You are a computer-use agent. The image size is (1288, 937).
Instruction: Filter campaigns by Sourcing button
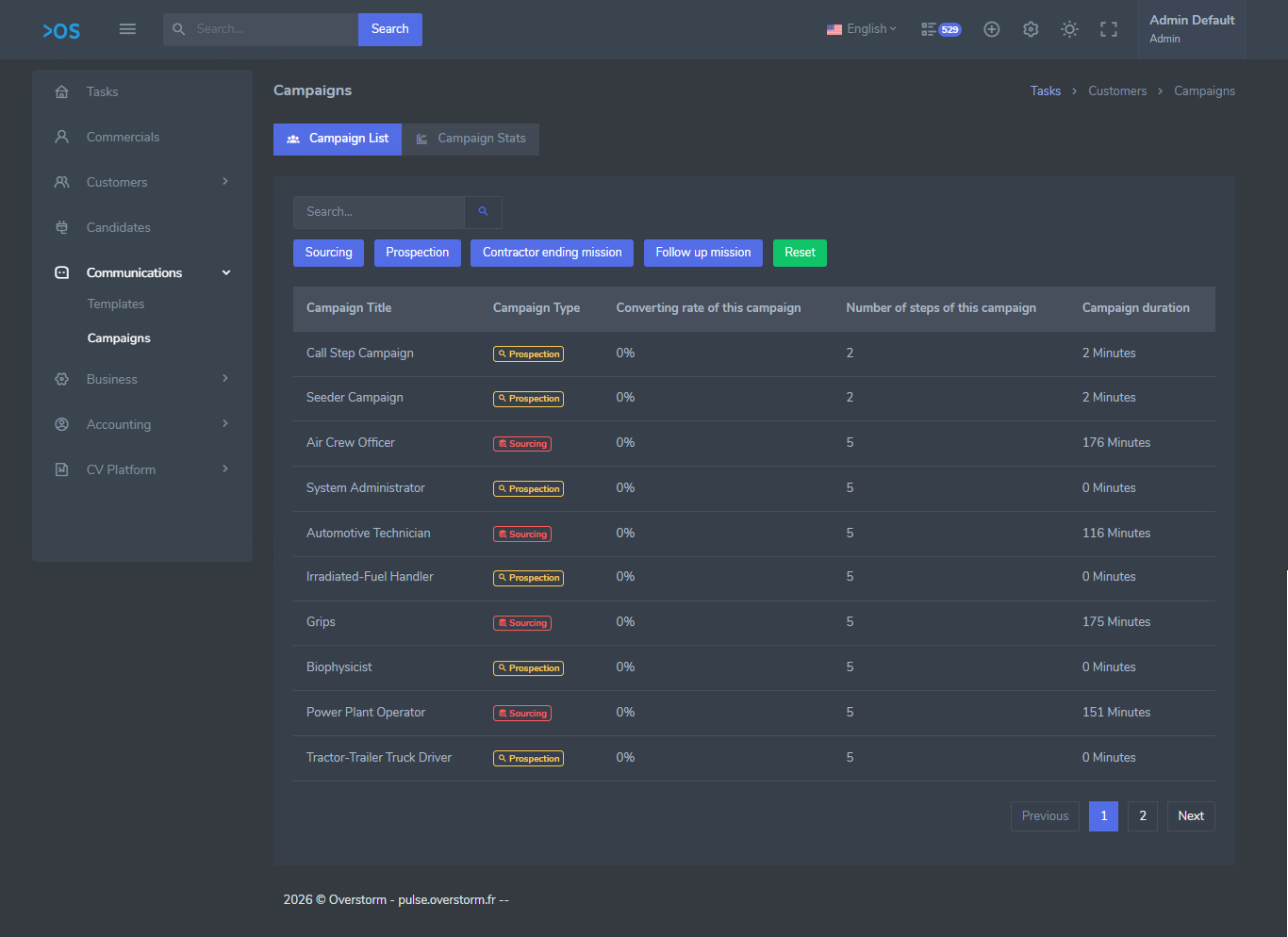(328, 253)
